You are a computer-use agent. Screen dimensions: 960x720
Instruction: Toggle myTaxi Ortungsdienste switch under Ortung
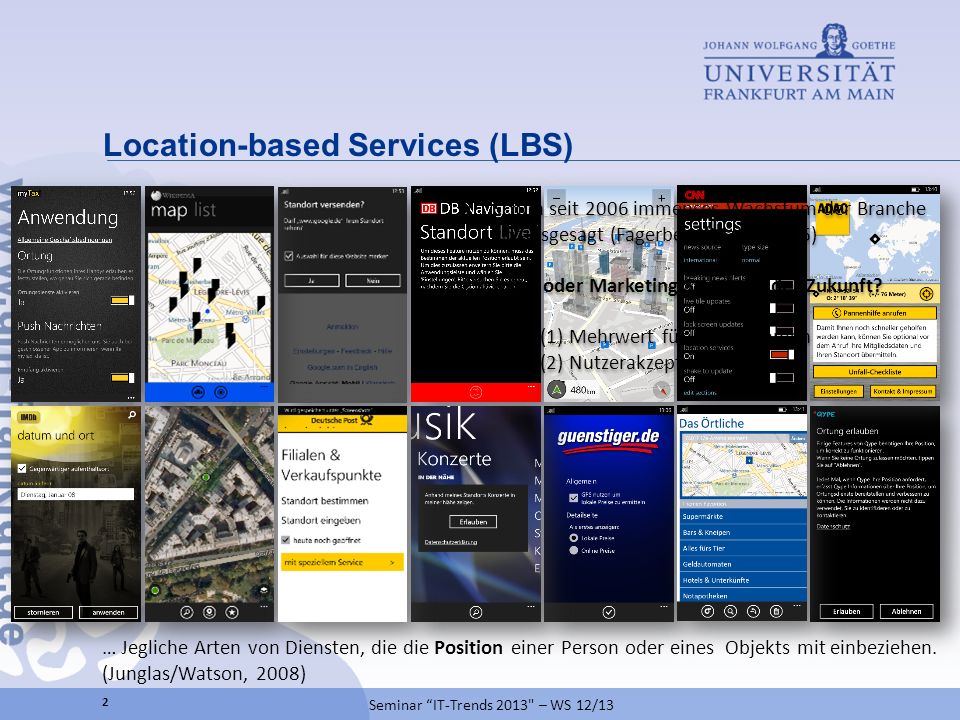click(122, 300)
